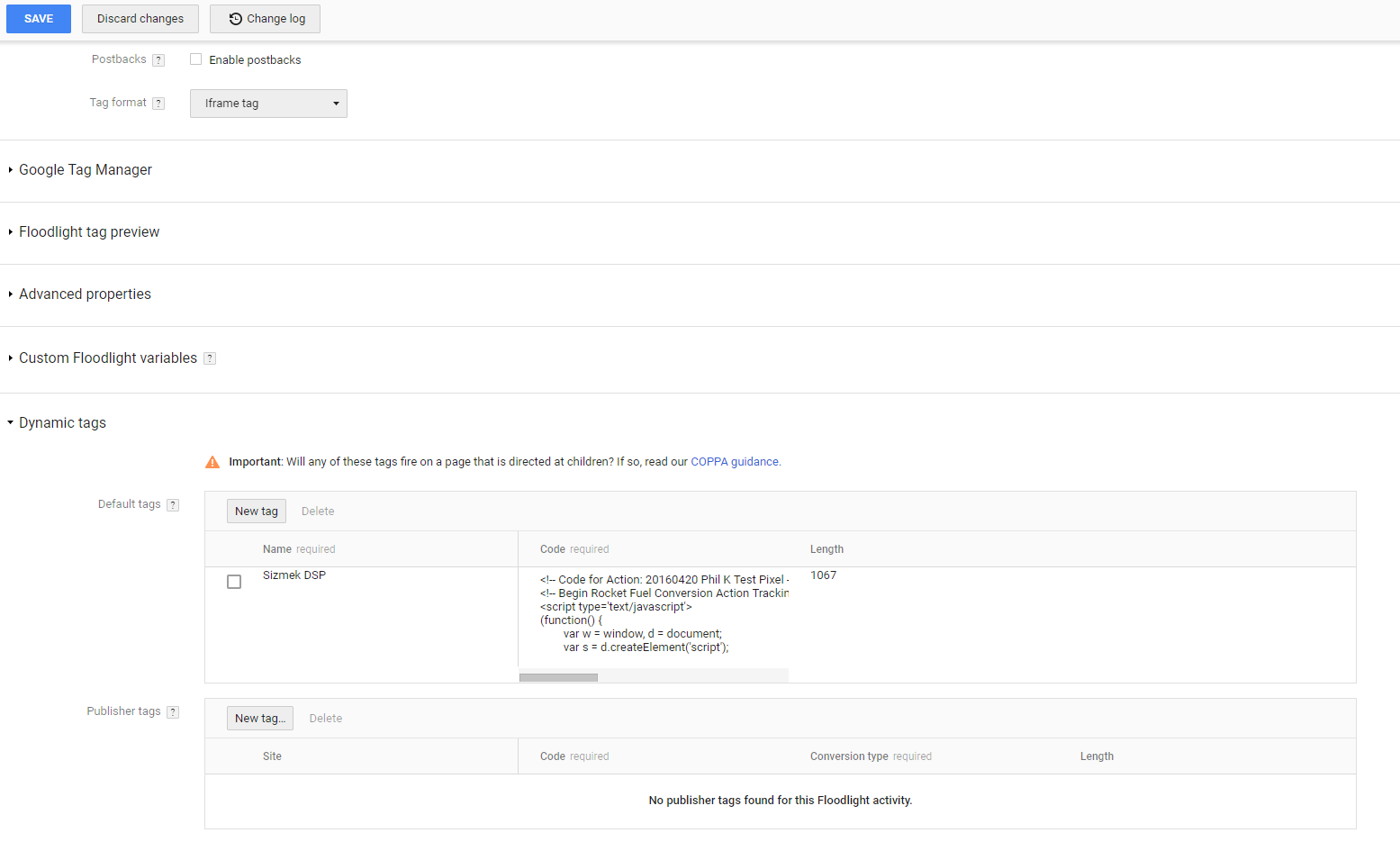
Task: Expand the Advanced properties section
Action: click(x=85, y=294)
